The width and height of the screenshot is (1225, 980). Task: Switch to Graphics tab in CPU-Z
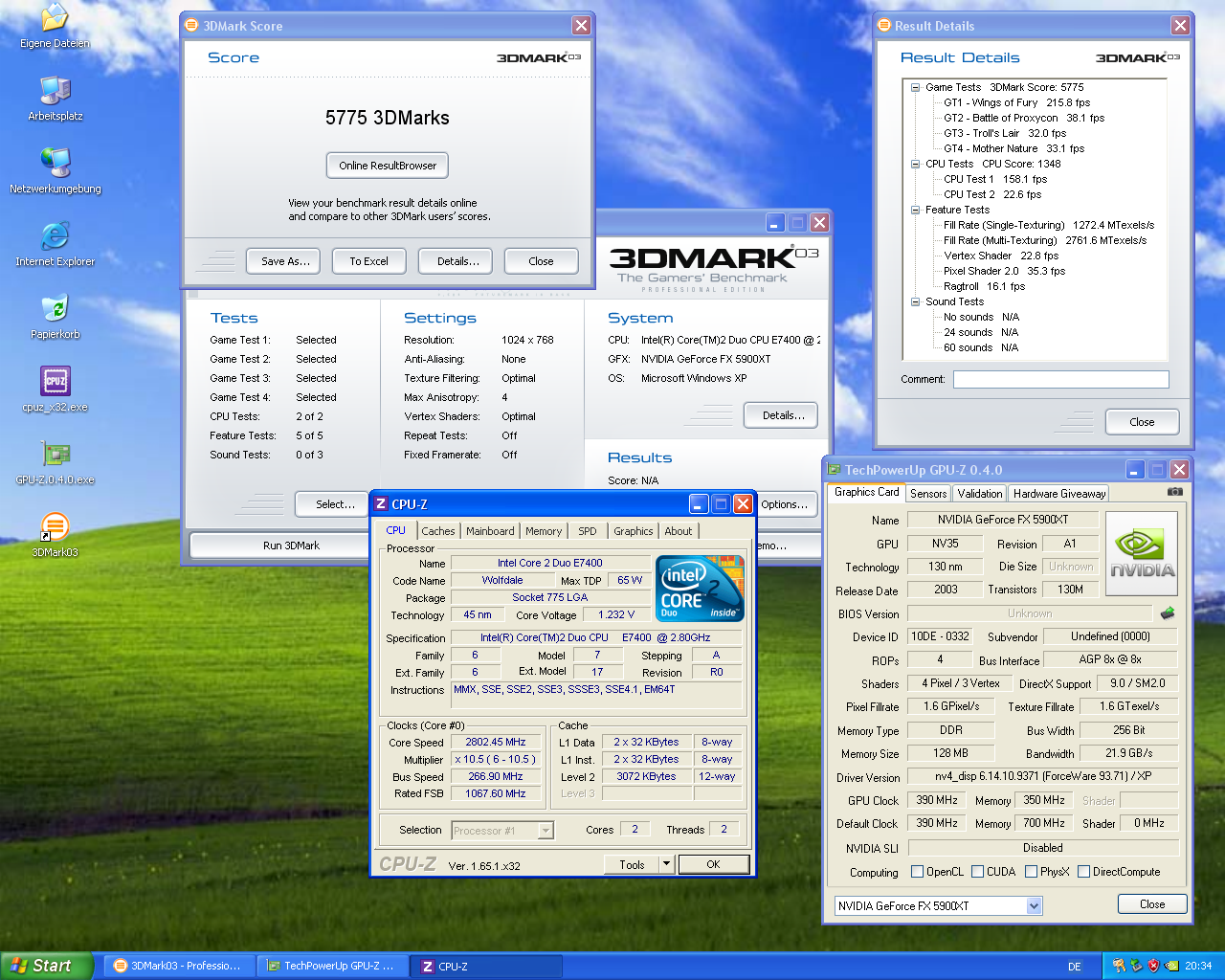pyautogui.click(x=634, y=531)
